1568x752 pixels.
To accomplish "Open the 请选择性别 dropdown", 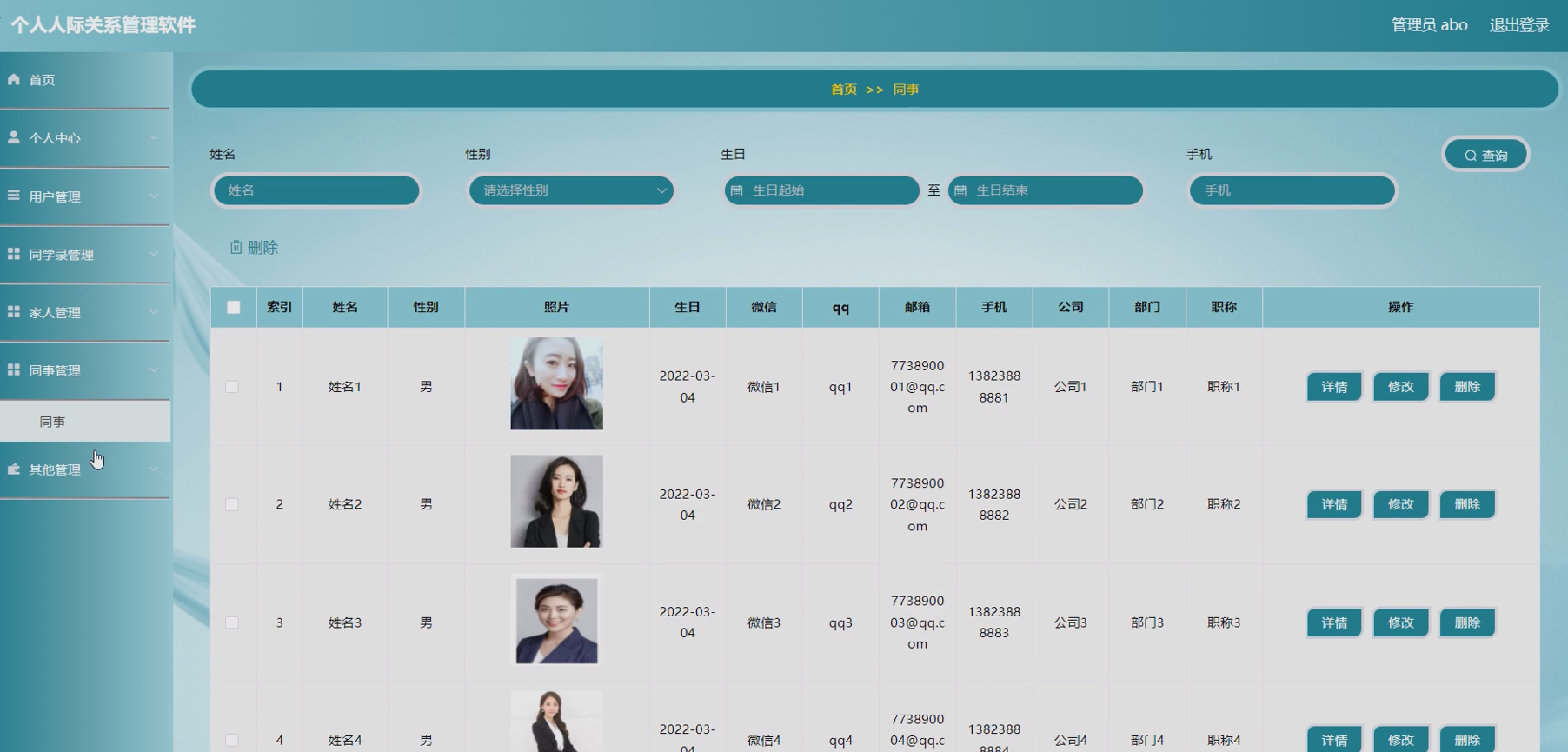I will 571,190.
